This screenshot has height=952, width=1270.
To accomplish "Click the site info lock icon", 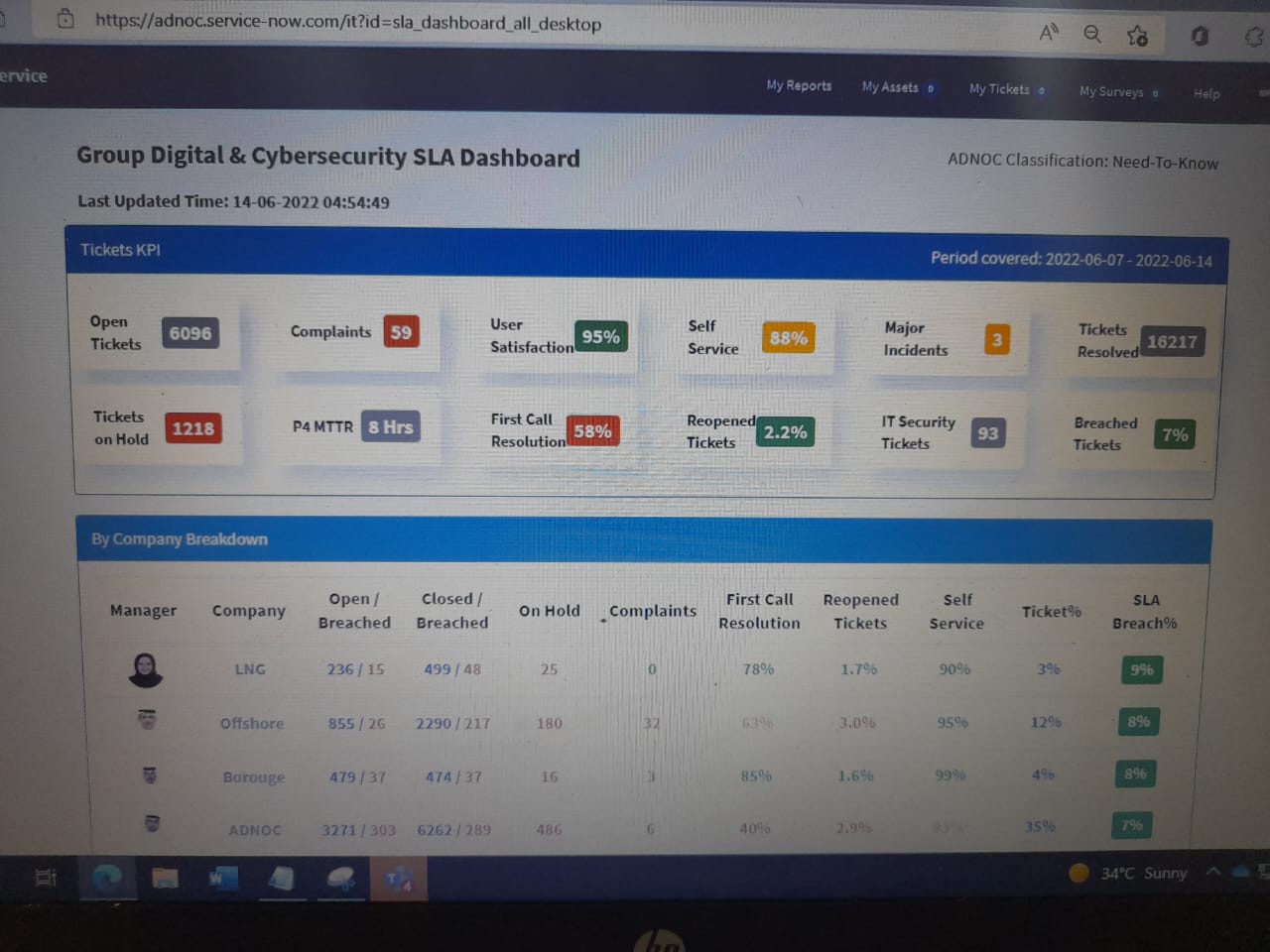I will 65,19.
